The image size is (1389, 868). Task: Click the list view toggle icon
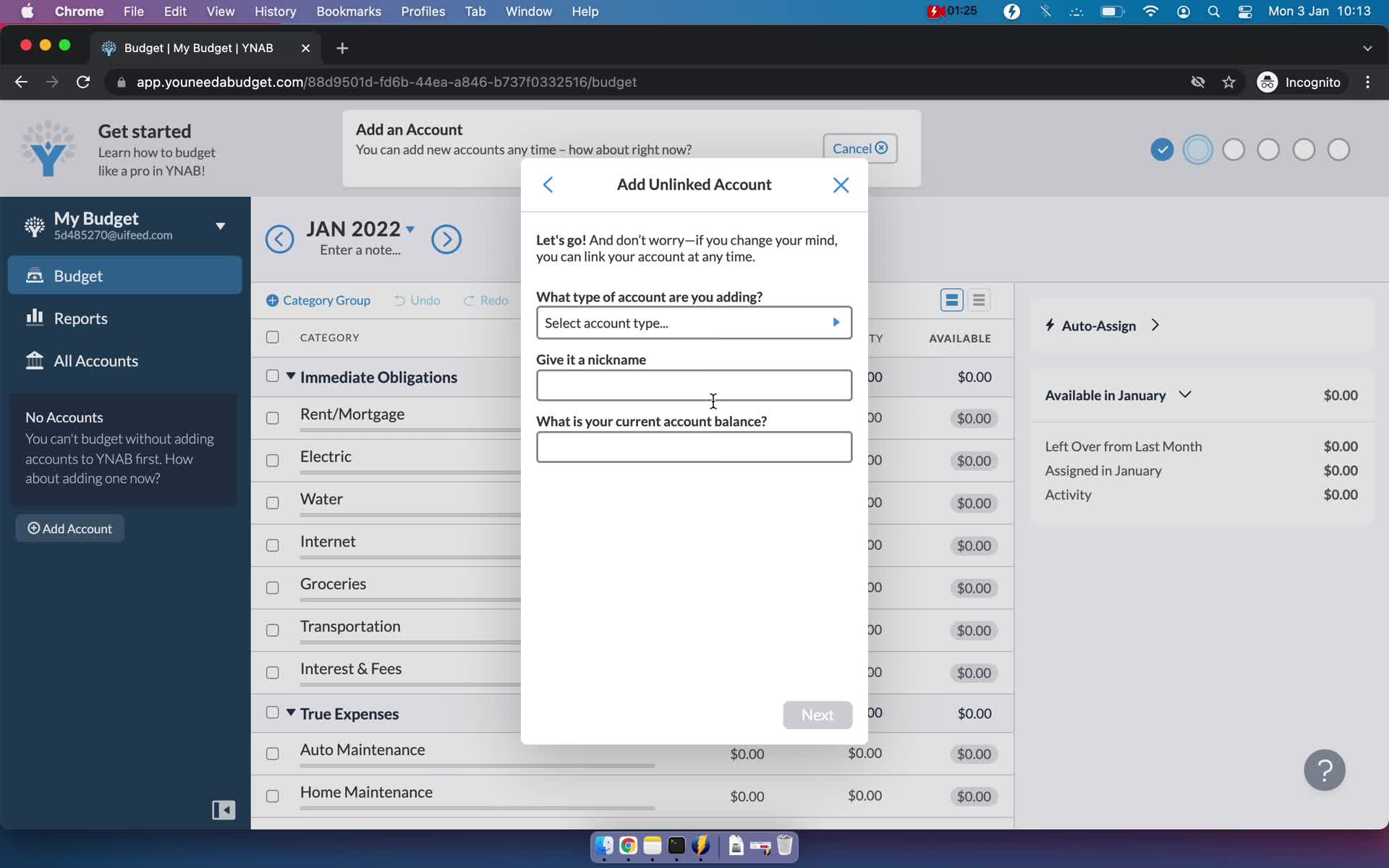[x=979, y=299]
